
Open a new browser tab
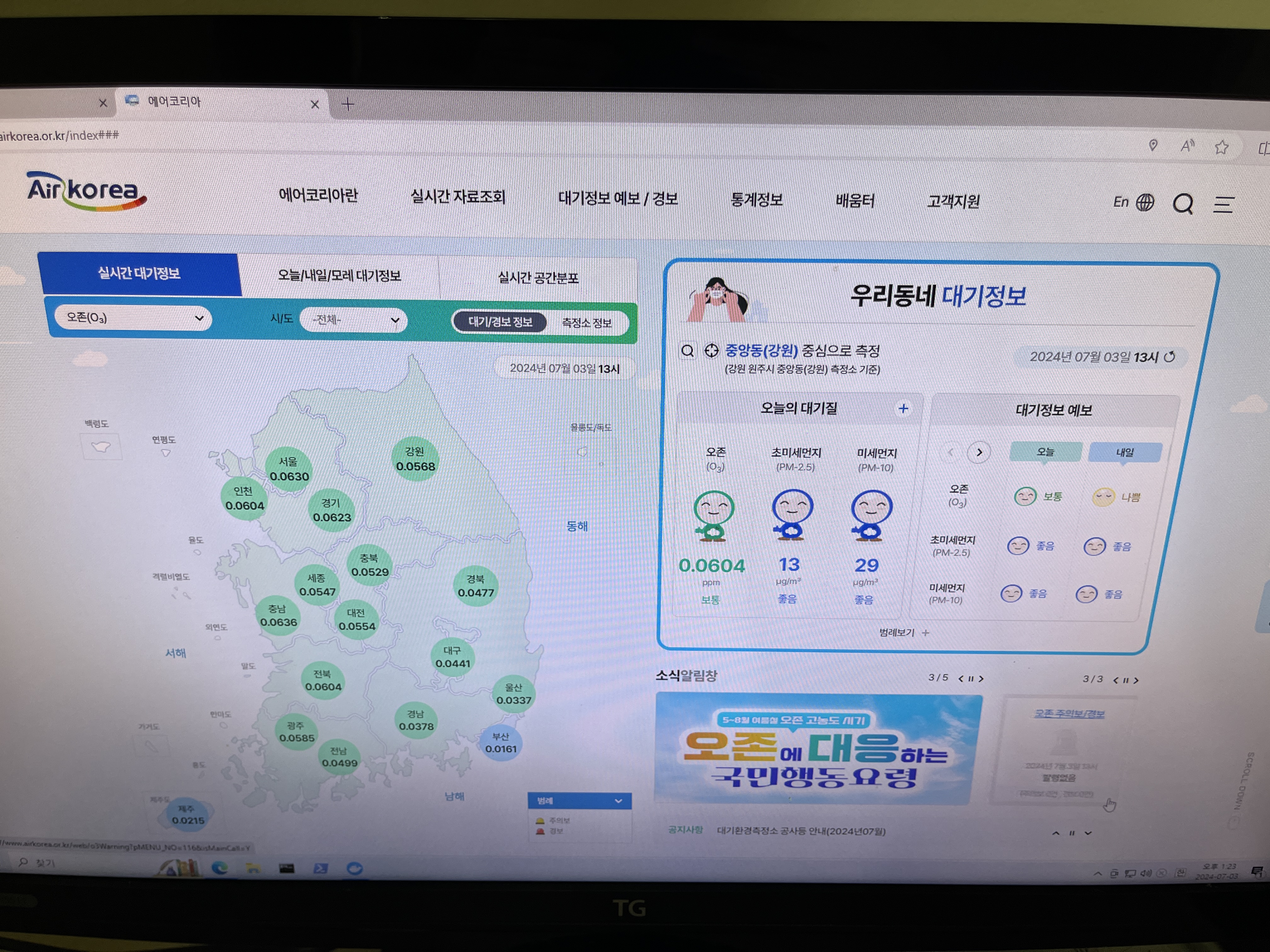tap(348, 105)
